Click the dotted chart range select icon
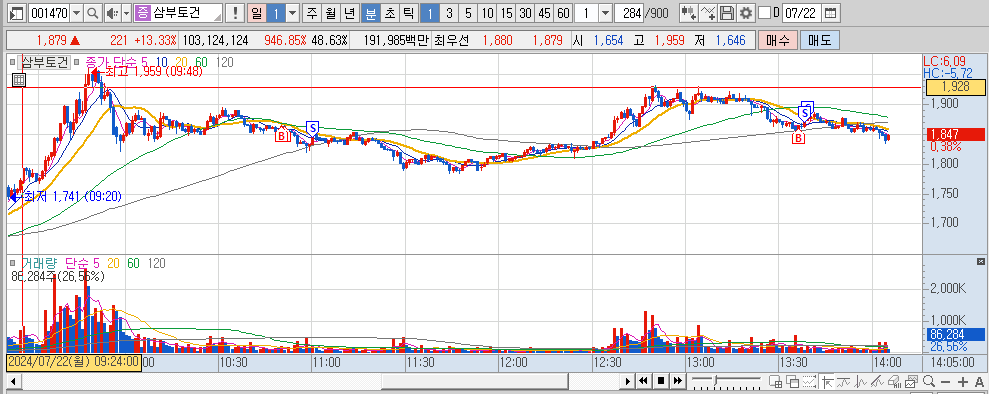Image resolution: width=989 pixels, height=394 pixels. [x=809, y=381]
